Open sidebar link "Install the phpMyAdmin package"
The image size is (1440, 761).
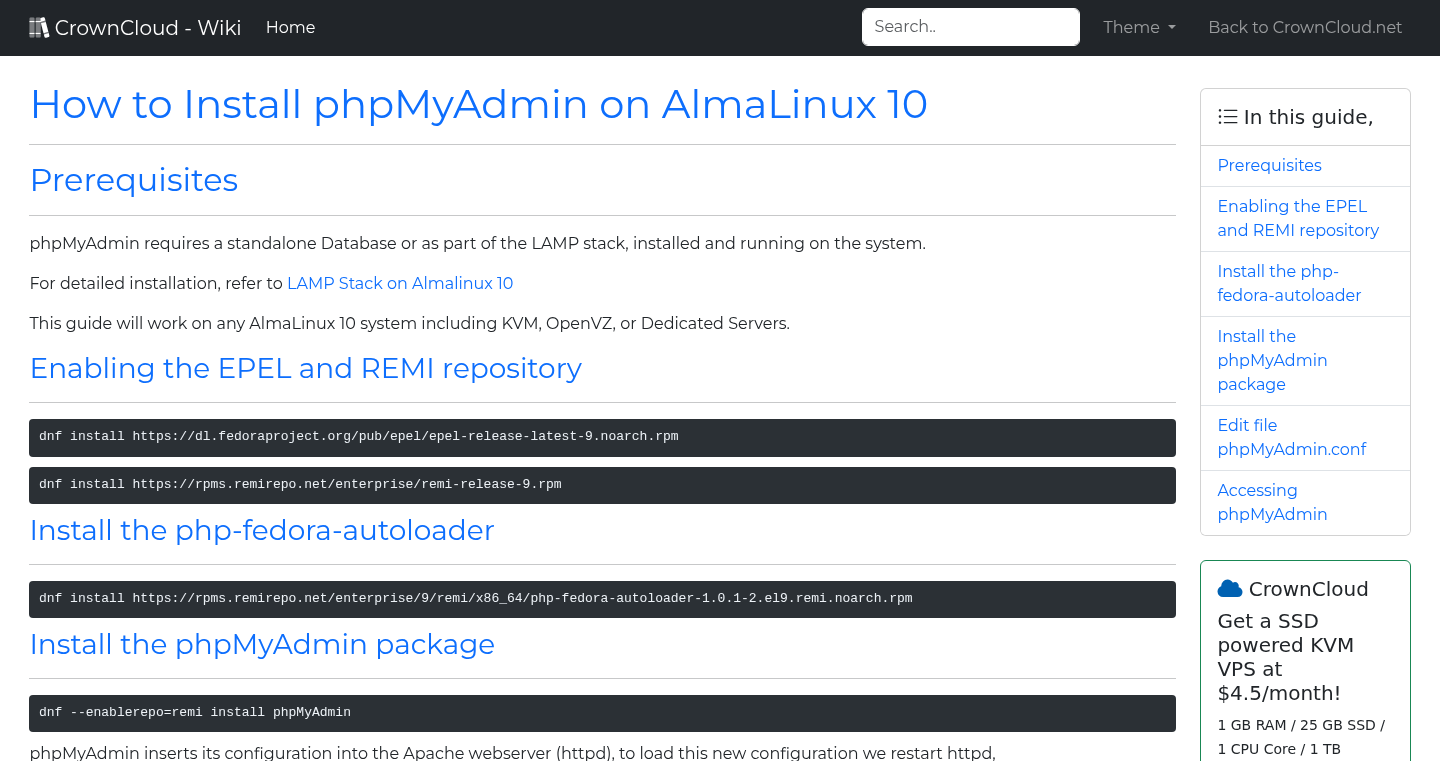[1272, 360]
